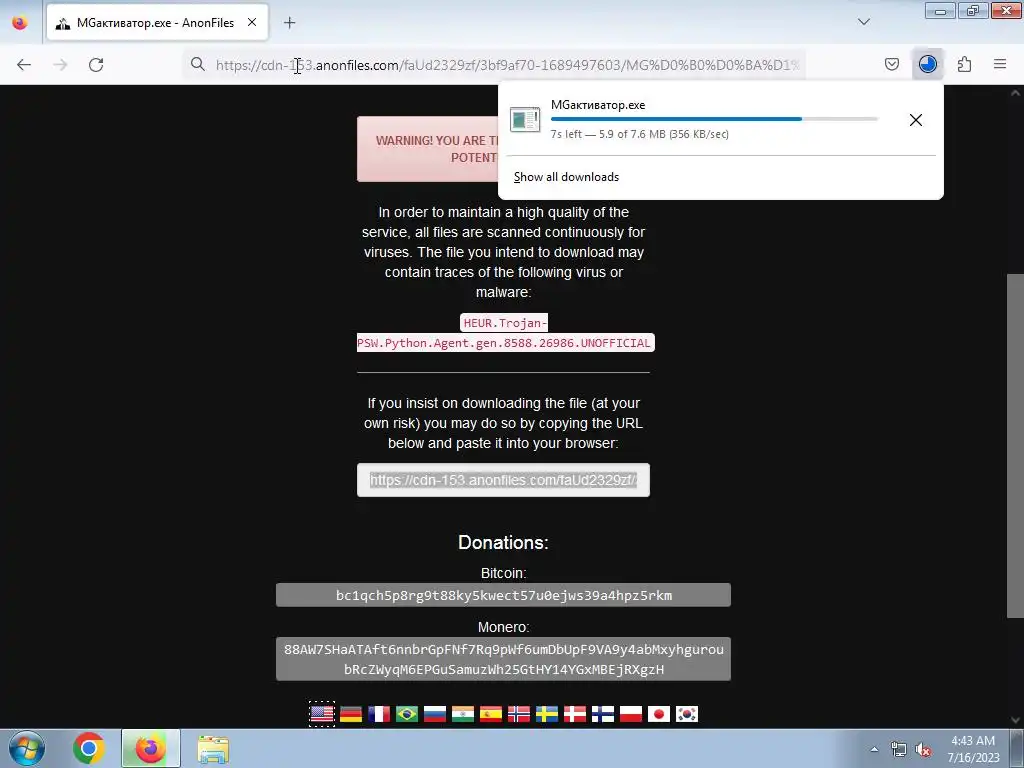This screenshot has height=768, width=1024.
Task: Switch language with the Spanish flag
Action: [491, 714]
